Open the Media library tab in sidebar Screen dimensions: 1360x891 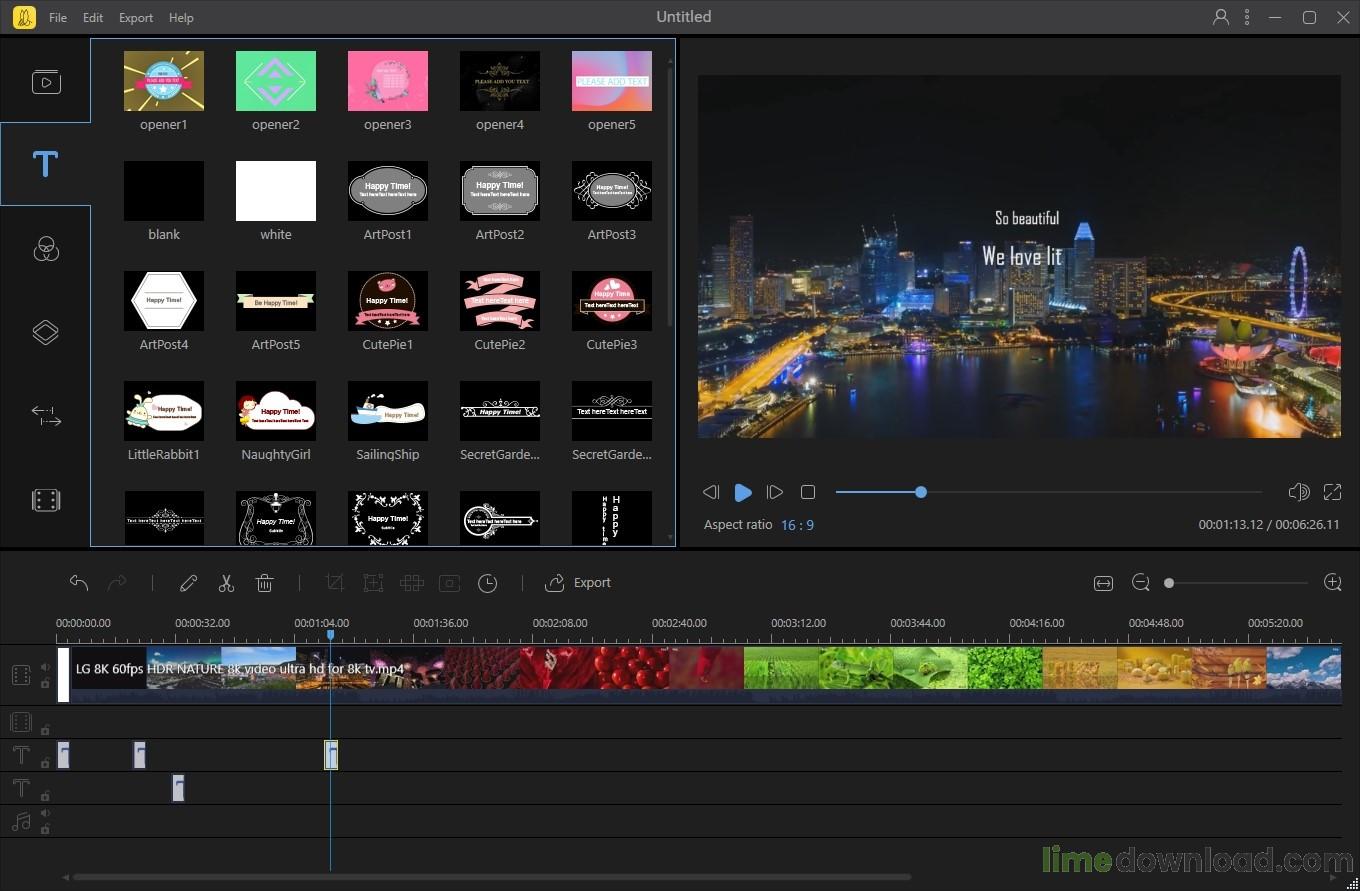coord(45,82)
